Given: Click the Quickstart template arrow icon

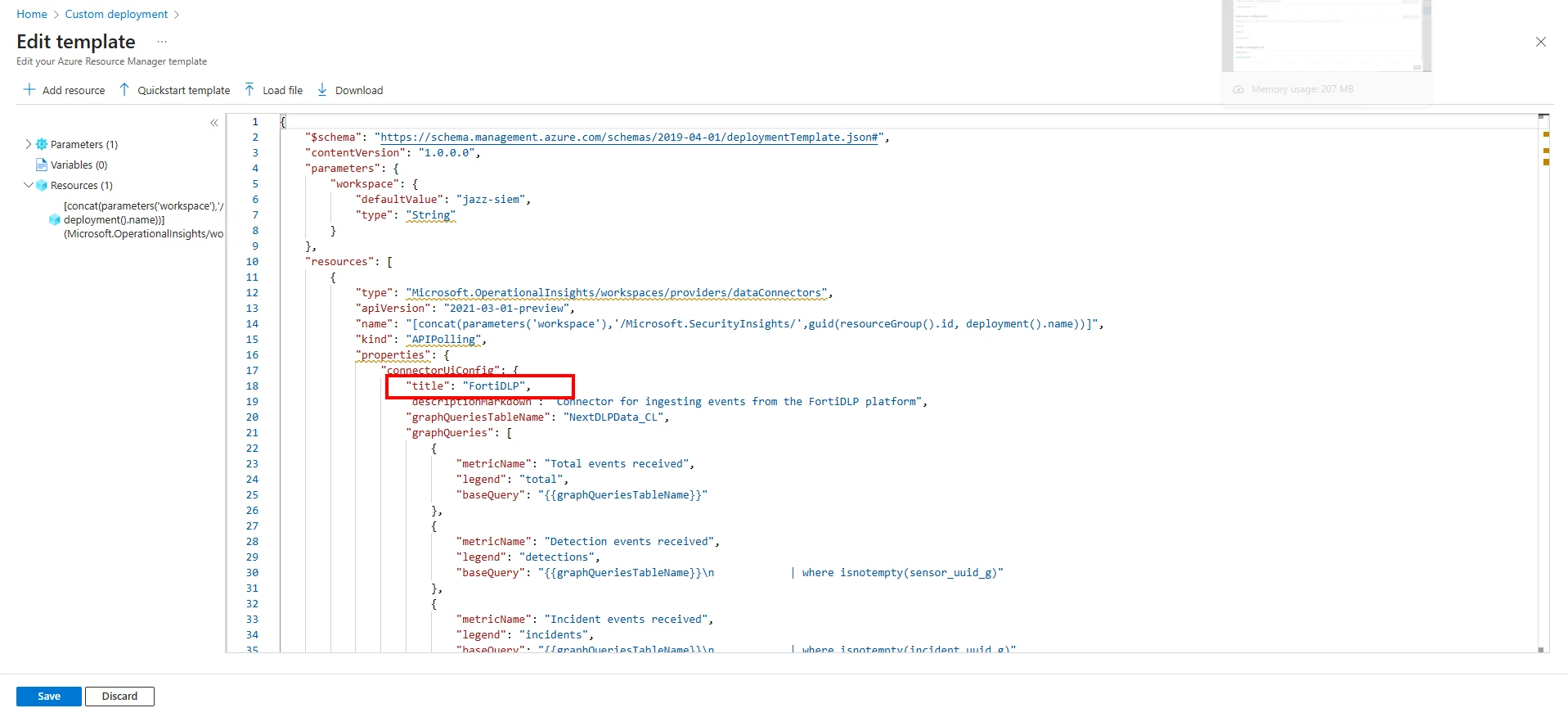Looking at the screenshot, I should [124, 90].
